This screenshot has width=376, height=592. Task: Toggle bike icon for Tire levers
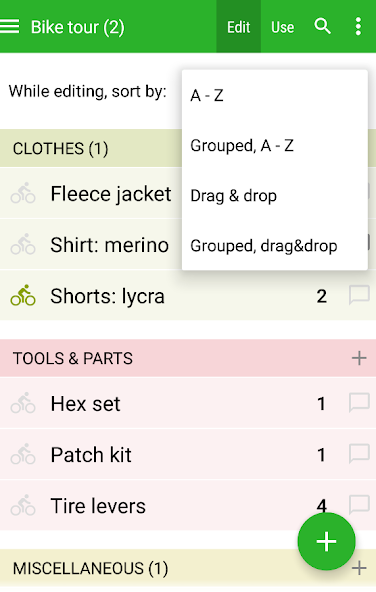click(x=23, y=505)
